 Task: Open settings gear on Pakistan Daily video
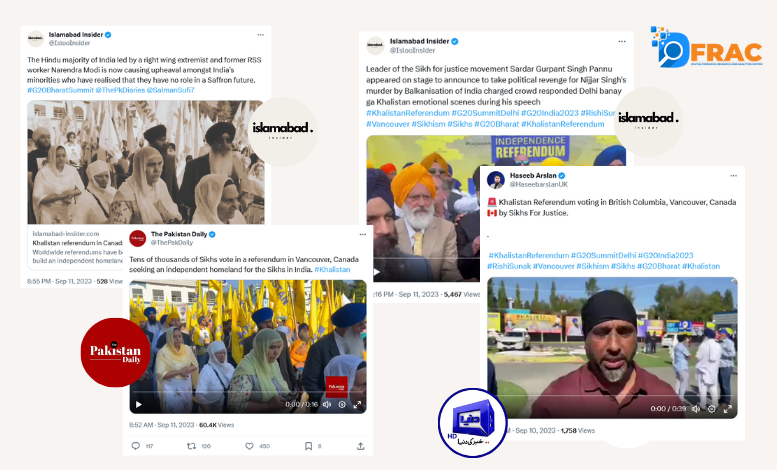(x=342, y=405)
